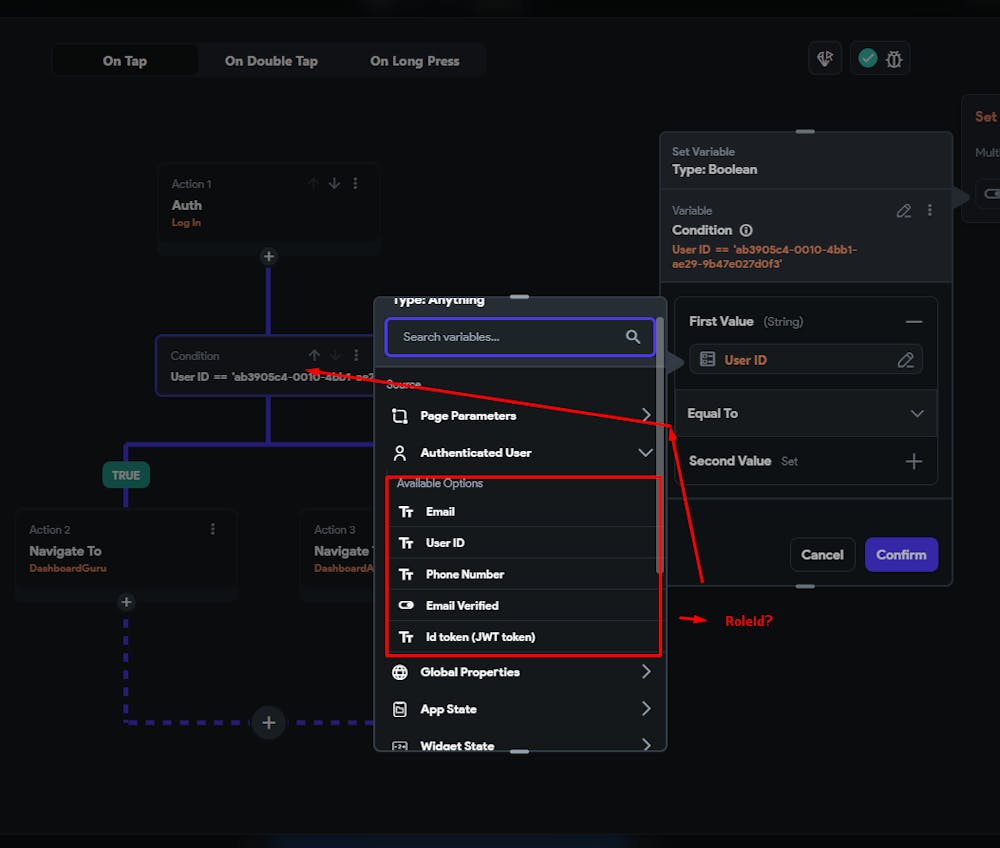This screenshot has height=848, width=1000.
Task: Open the Equal To operator dropdown
Action: (x=805, y=413)
